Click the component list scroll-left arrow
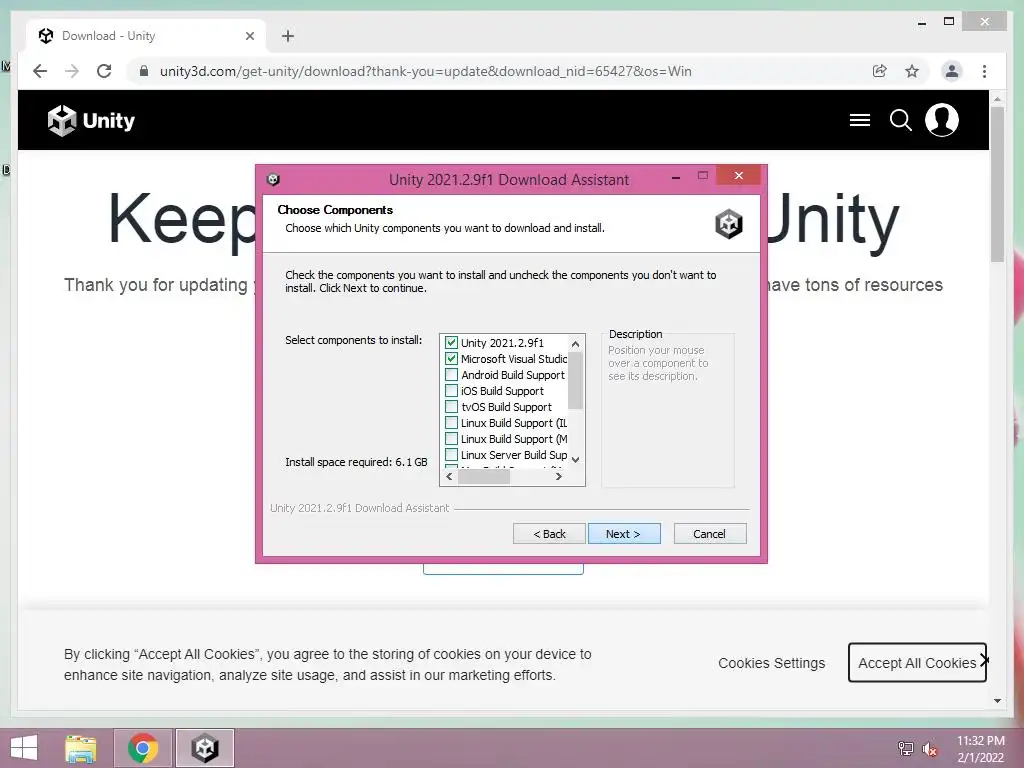Image resolution: width=1024 pixels, height=768 pixels. tap(449, 477)
